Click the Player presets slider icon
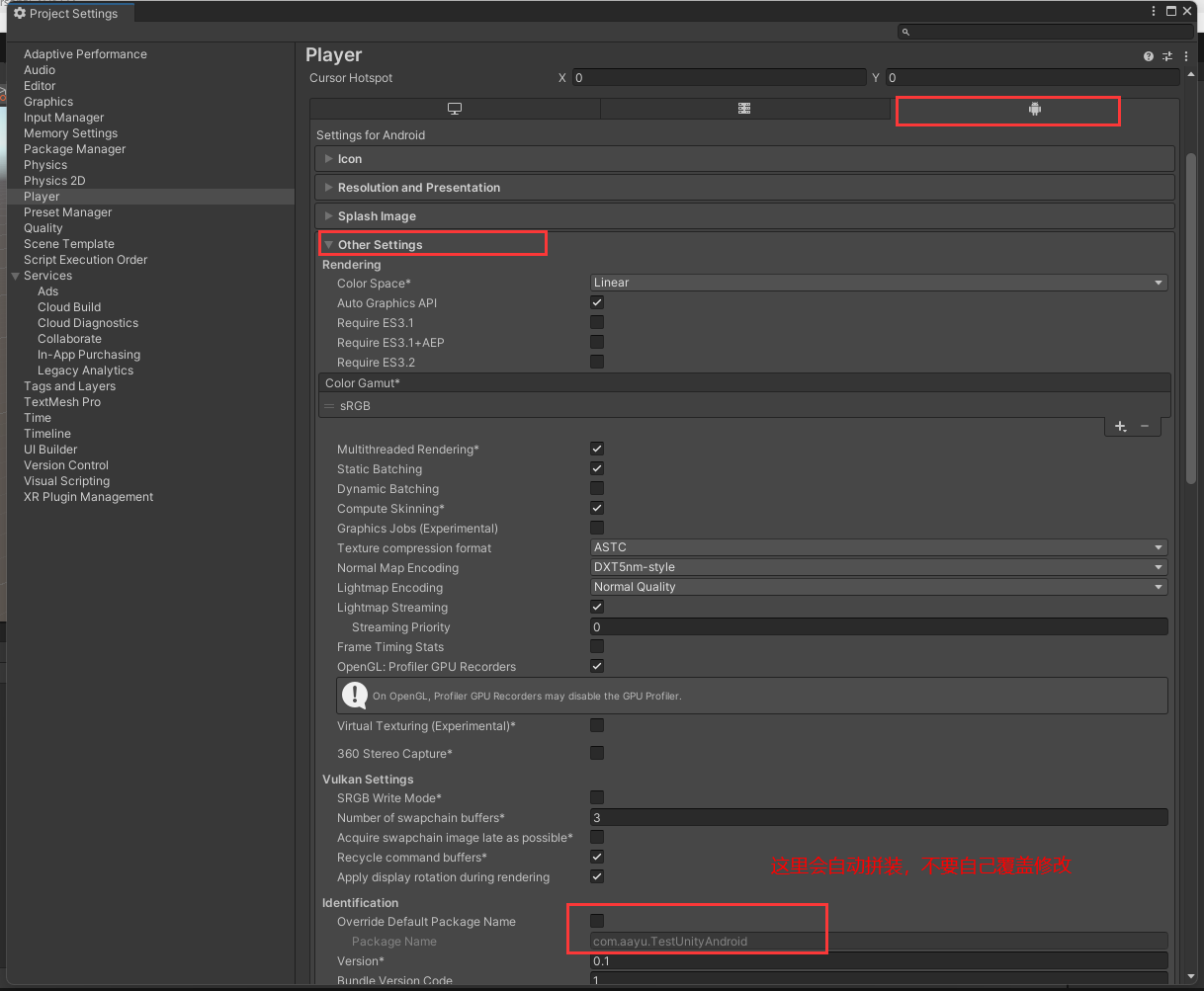1204x991 pixels. (1167, 56)
